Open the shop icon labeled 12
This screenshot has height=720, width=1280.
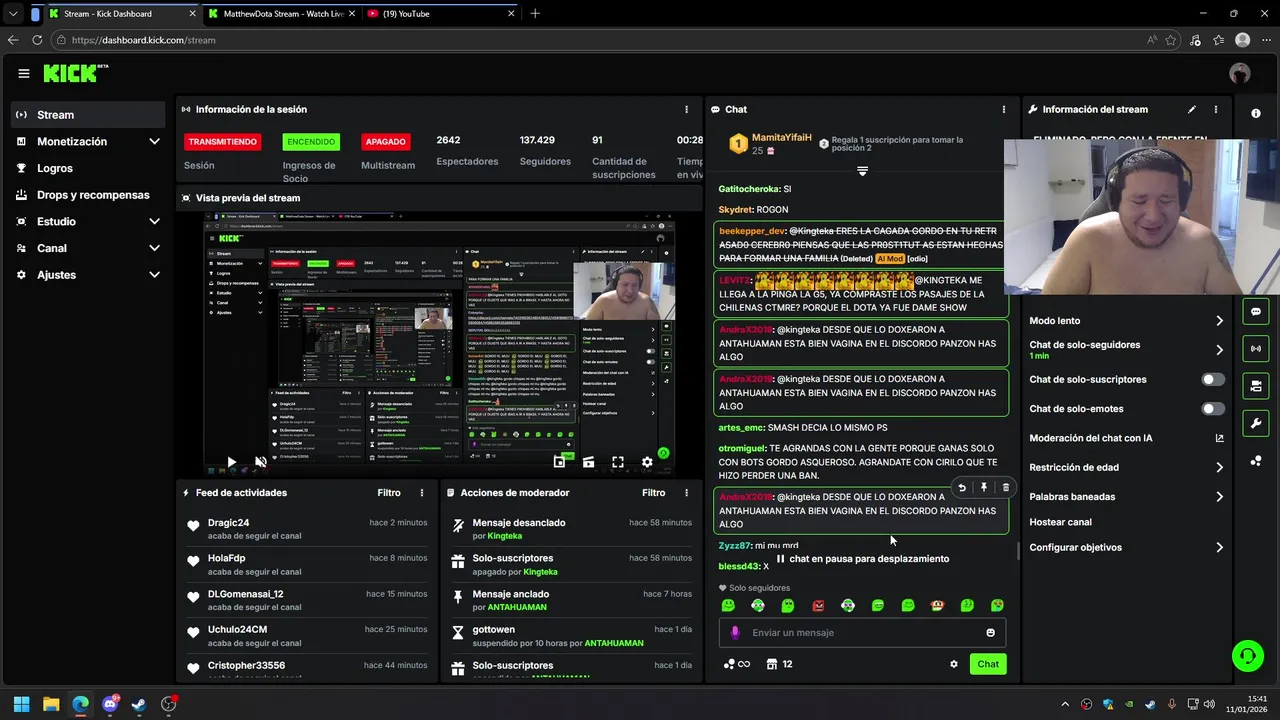779,664
